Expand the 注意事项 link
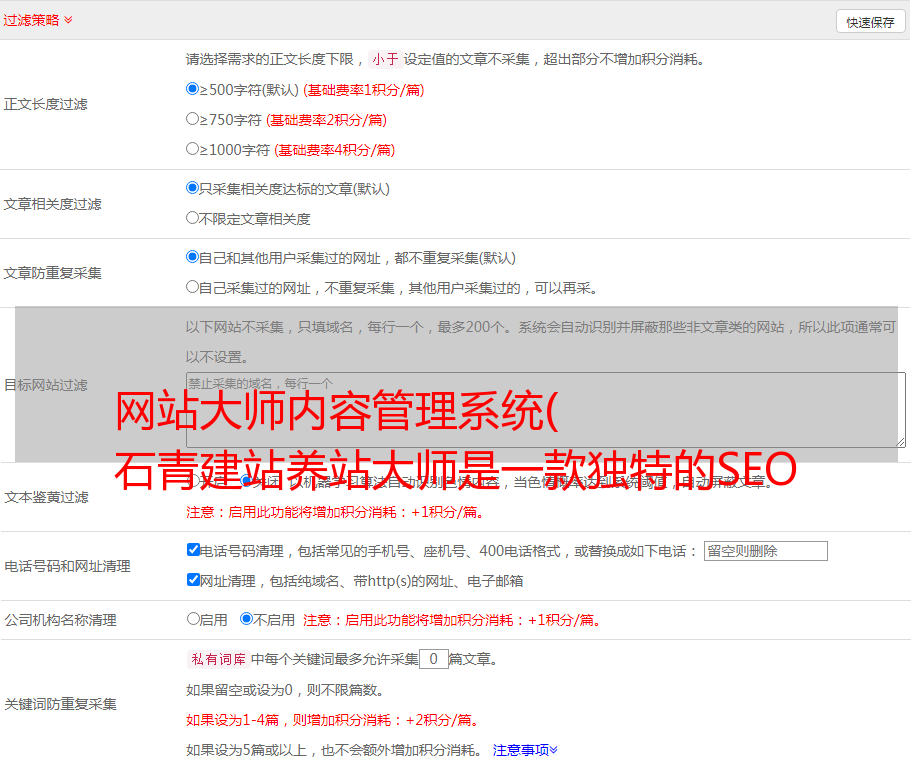 [525, 751]
